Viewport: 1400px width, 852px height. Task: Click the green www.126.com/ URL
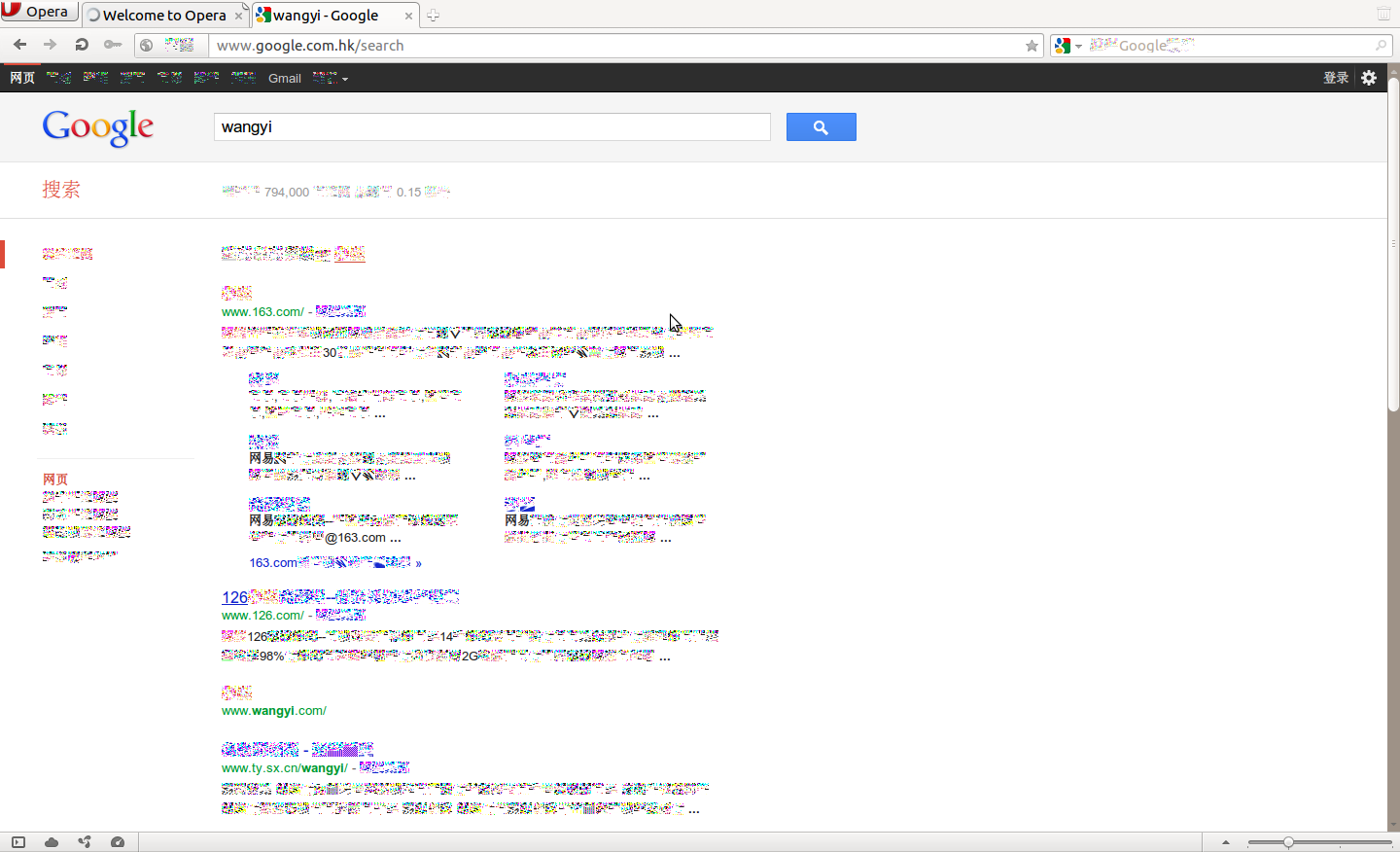pos(262,616)
